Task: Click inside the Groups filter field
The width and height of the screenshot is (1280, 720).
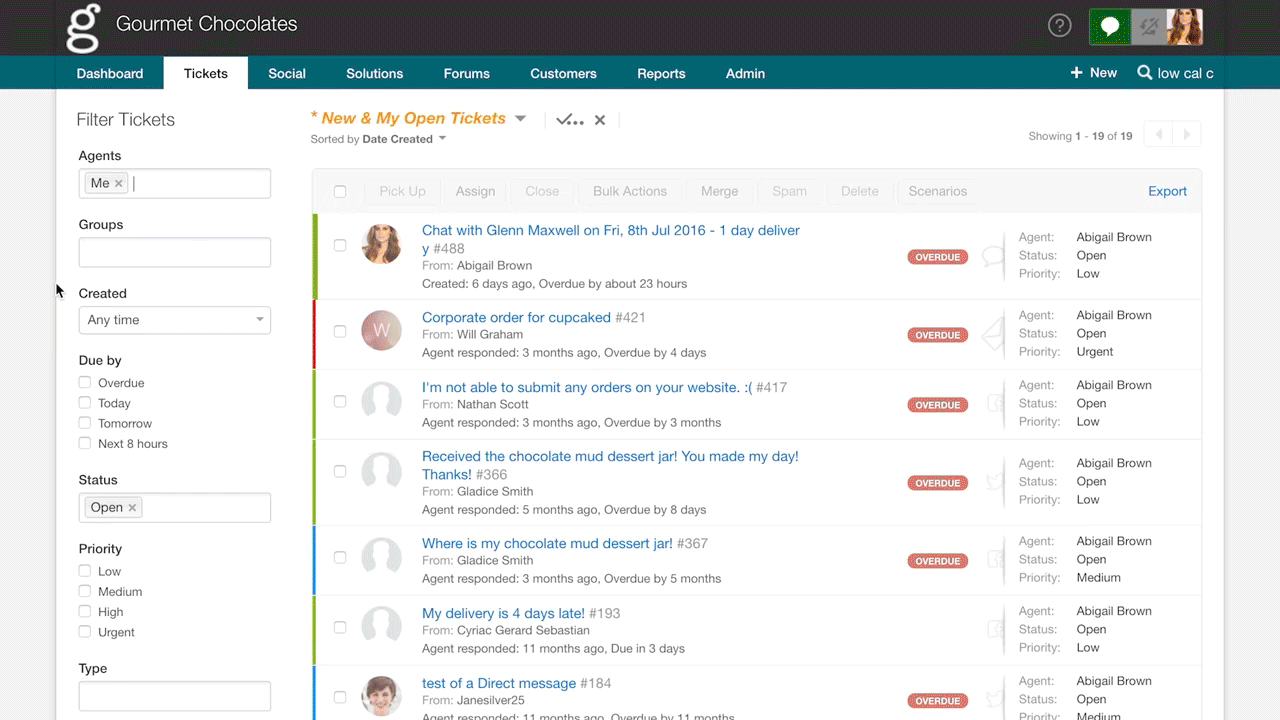Action: (174, 251)
